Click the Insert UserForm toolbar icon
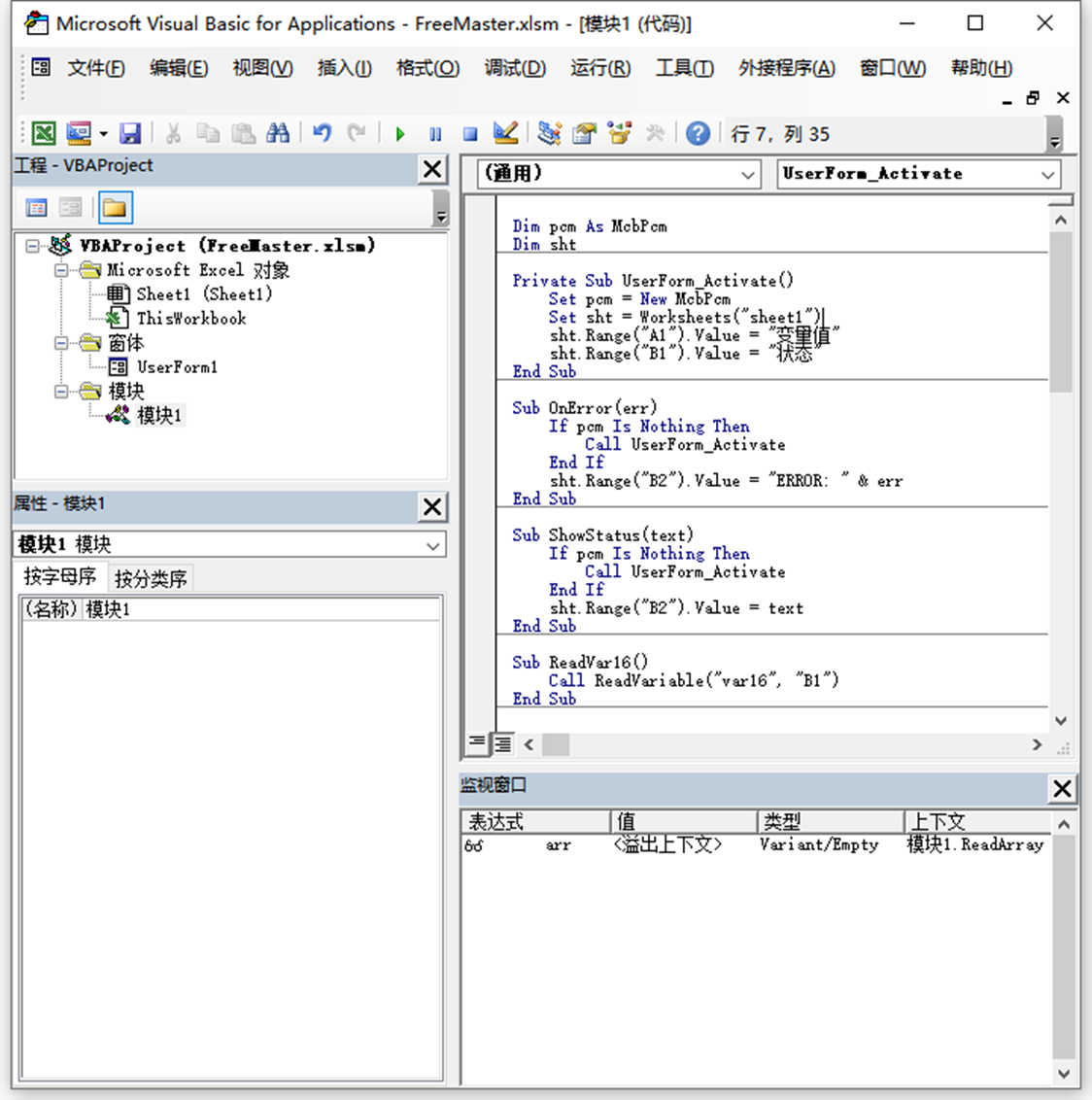Viewport: 1092px width, 1100px height. 79,132
